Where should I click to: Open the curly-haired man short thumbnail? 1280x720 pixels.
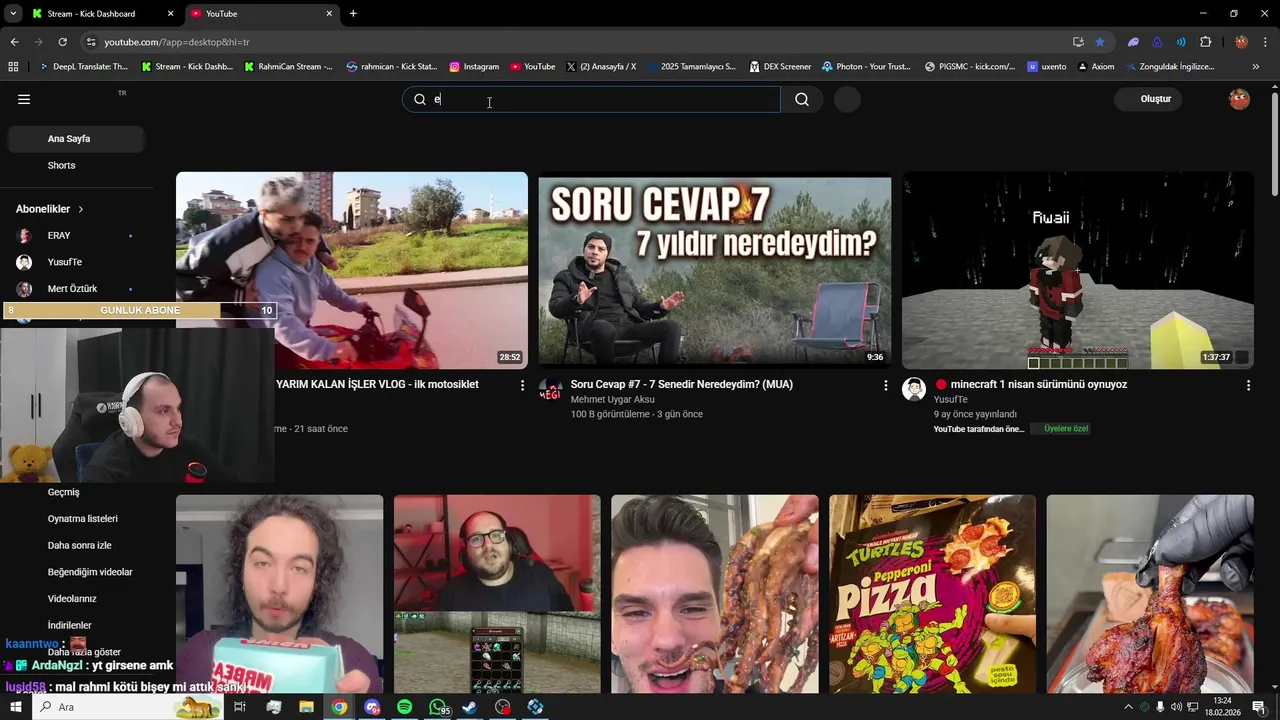[x=279, y=594]
